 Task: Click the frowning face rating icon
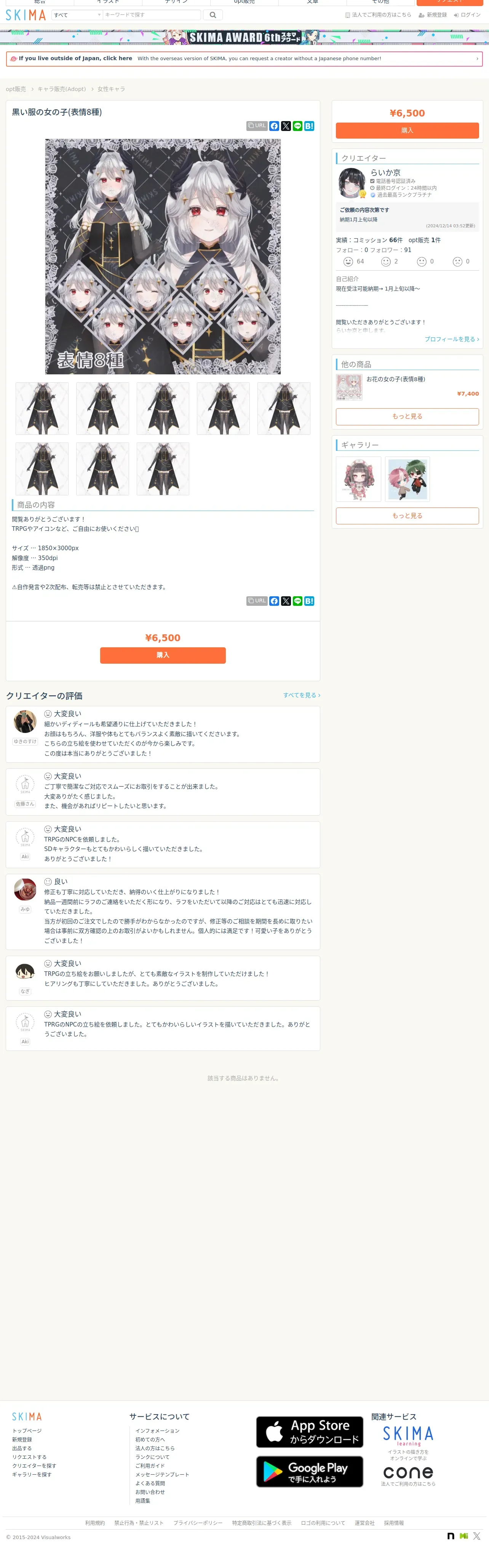pyautogui.click(x=457, y=262)
